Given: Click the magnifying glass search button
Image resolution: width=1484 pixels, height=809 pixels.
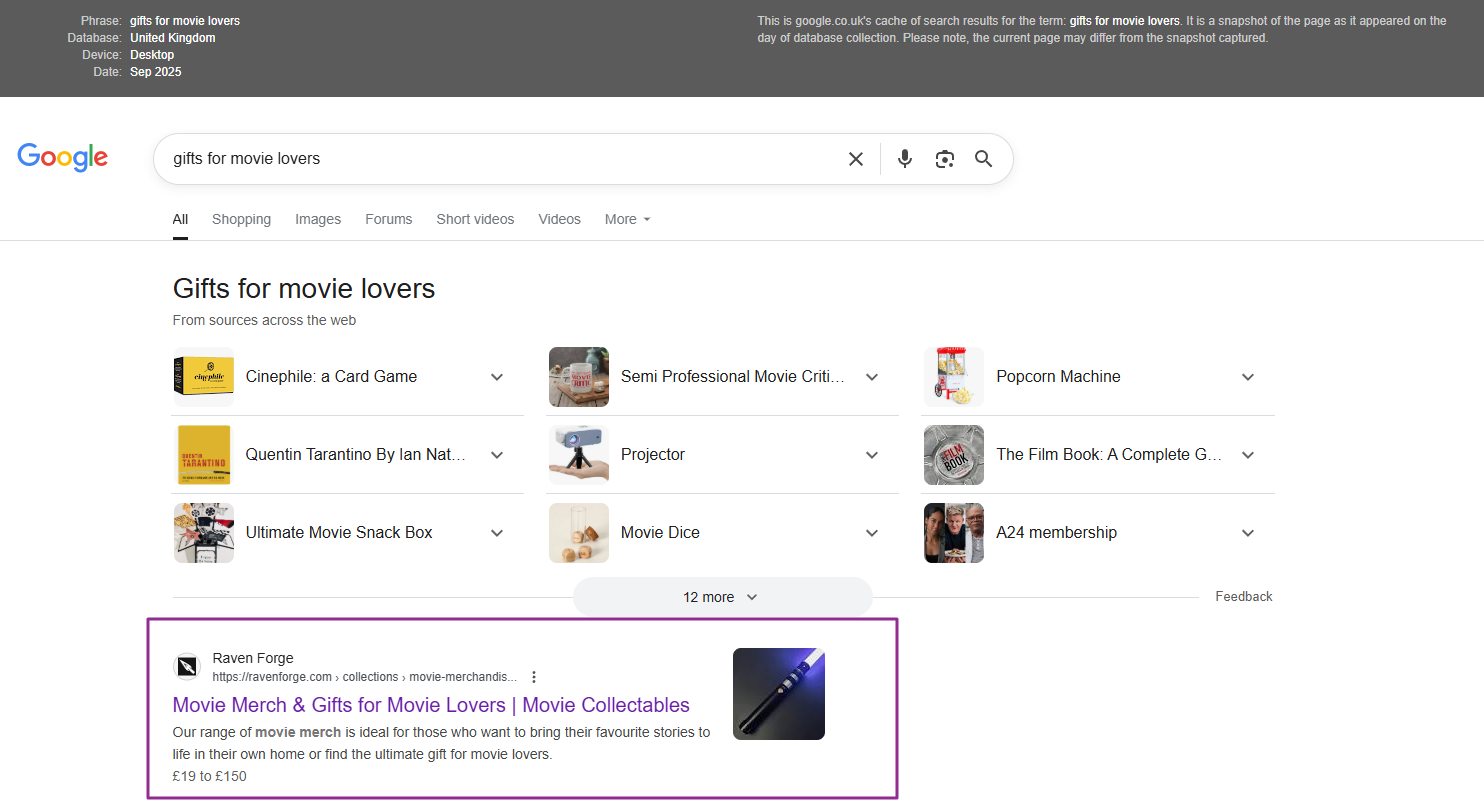Looking at the screenshot, I should click(984, 159).
